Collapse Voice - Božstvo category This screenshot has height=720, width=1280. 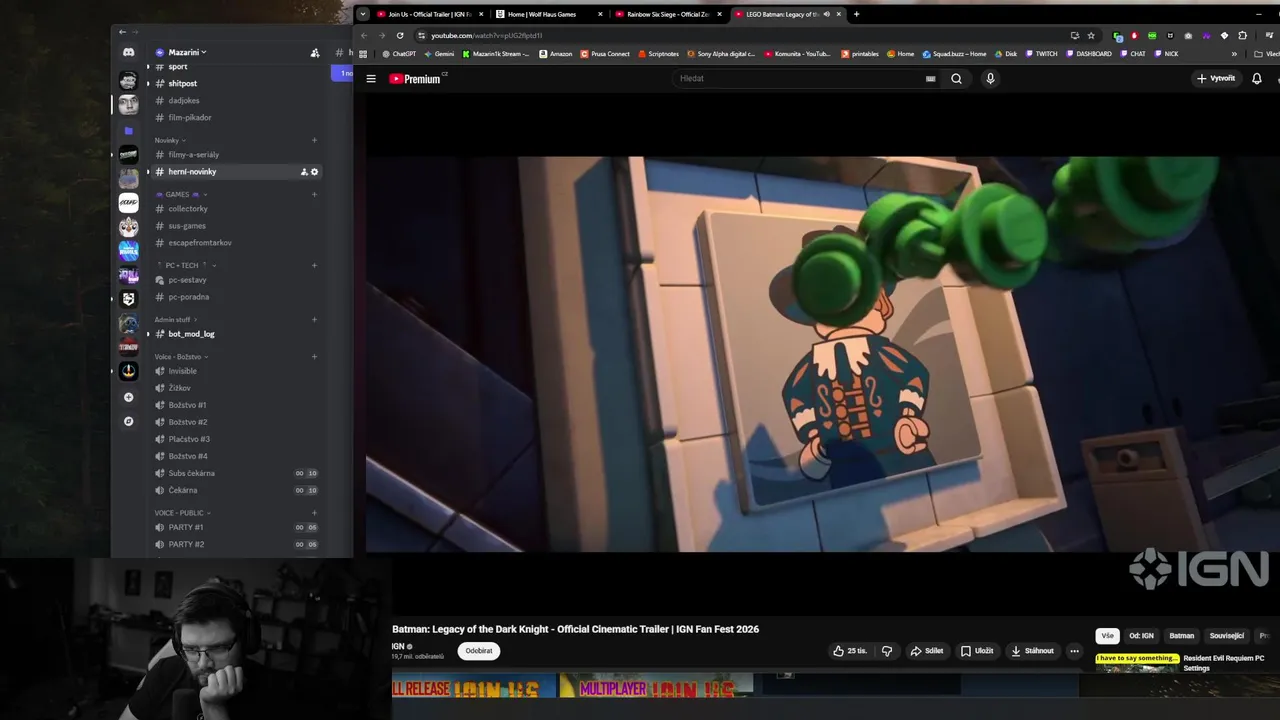point(180,356)
